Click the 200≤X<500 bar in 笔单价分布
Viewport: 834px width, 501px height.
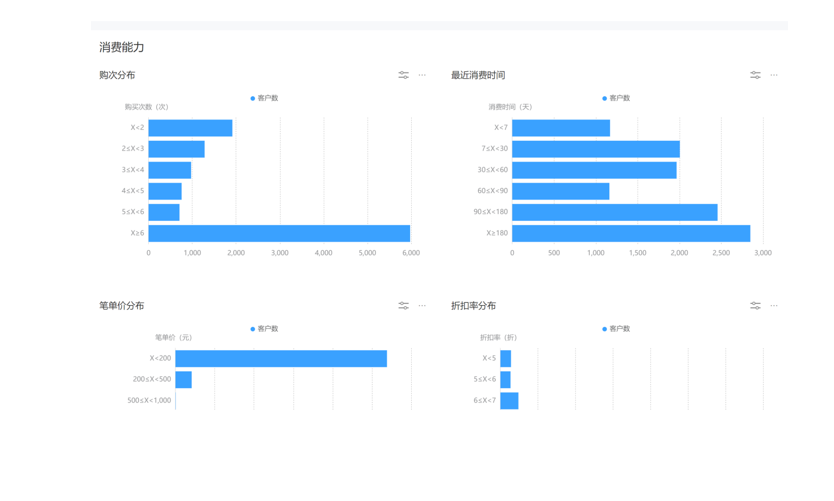184,380
